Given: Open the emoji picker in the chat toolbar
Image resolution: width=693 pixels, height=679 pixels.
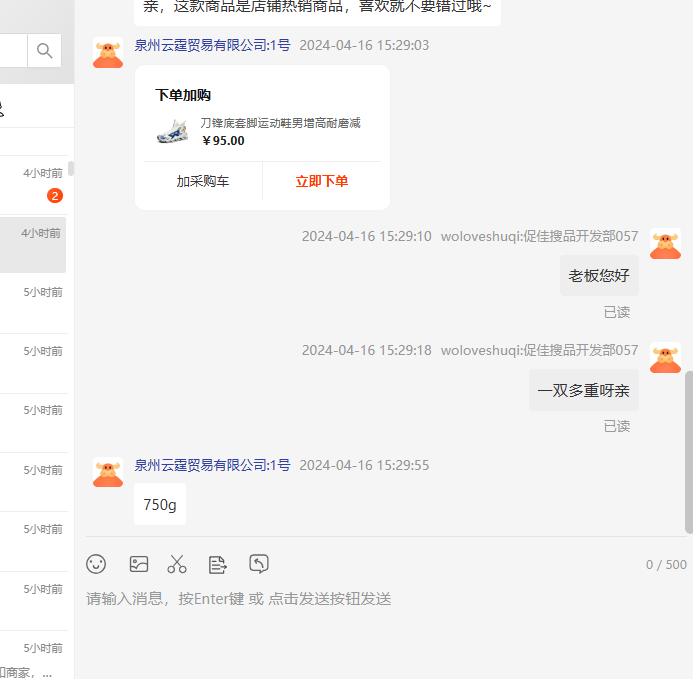Looking at the screenshot, I should (x=96, y=564).
